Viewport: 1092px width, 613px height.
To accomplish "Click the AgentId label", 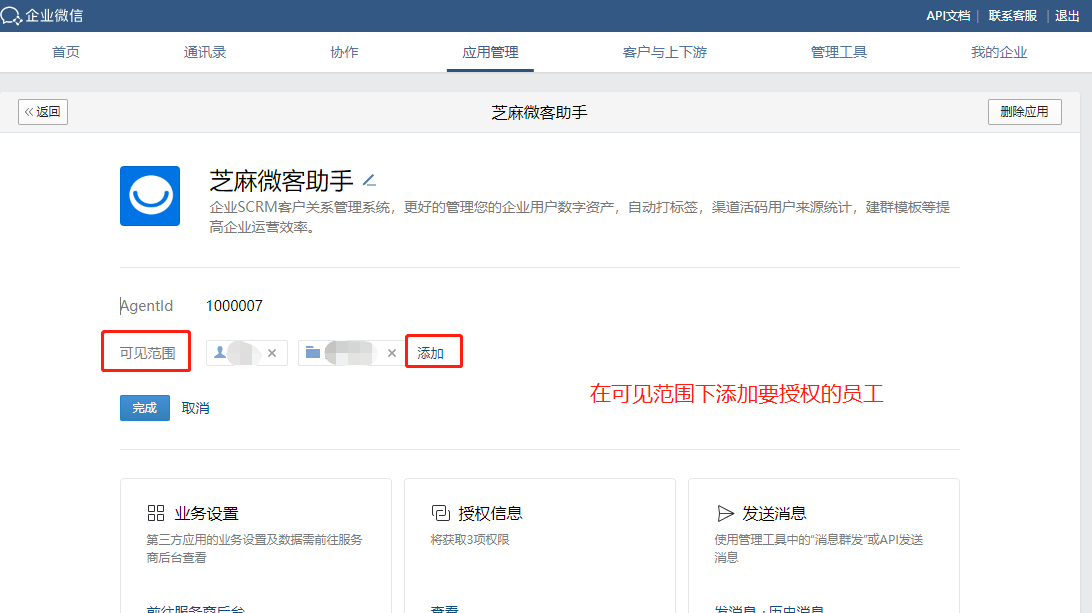I will point(146,306).
